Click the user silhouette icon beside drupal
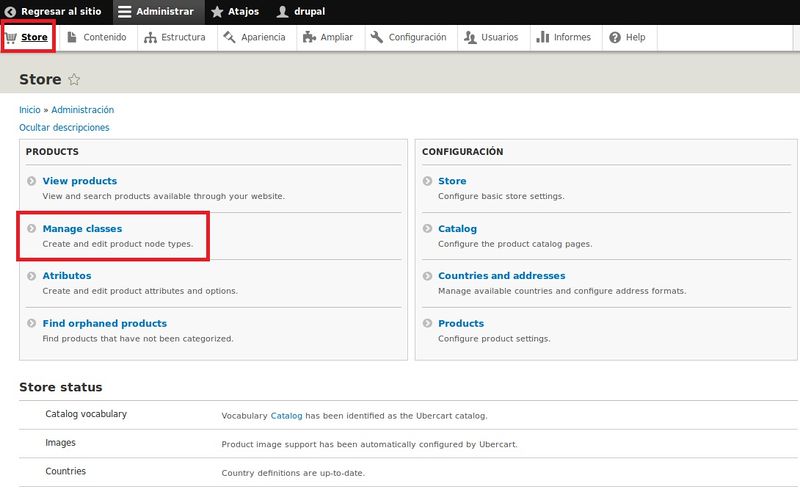 tap(282, 11)
